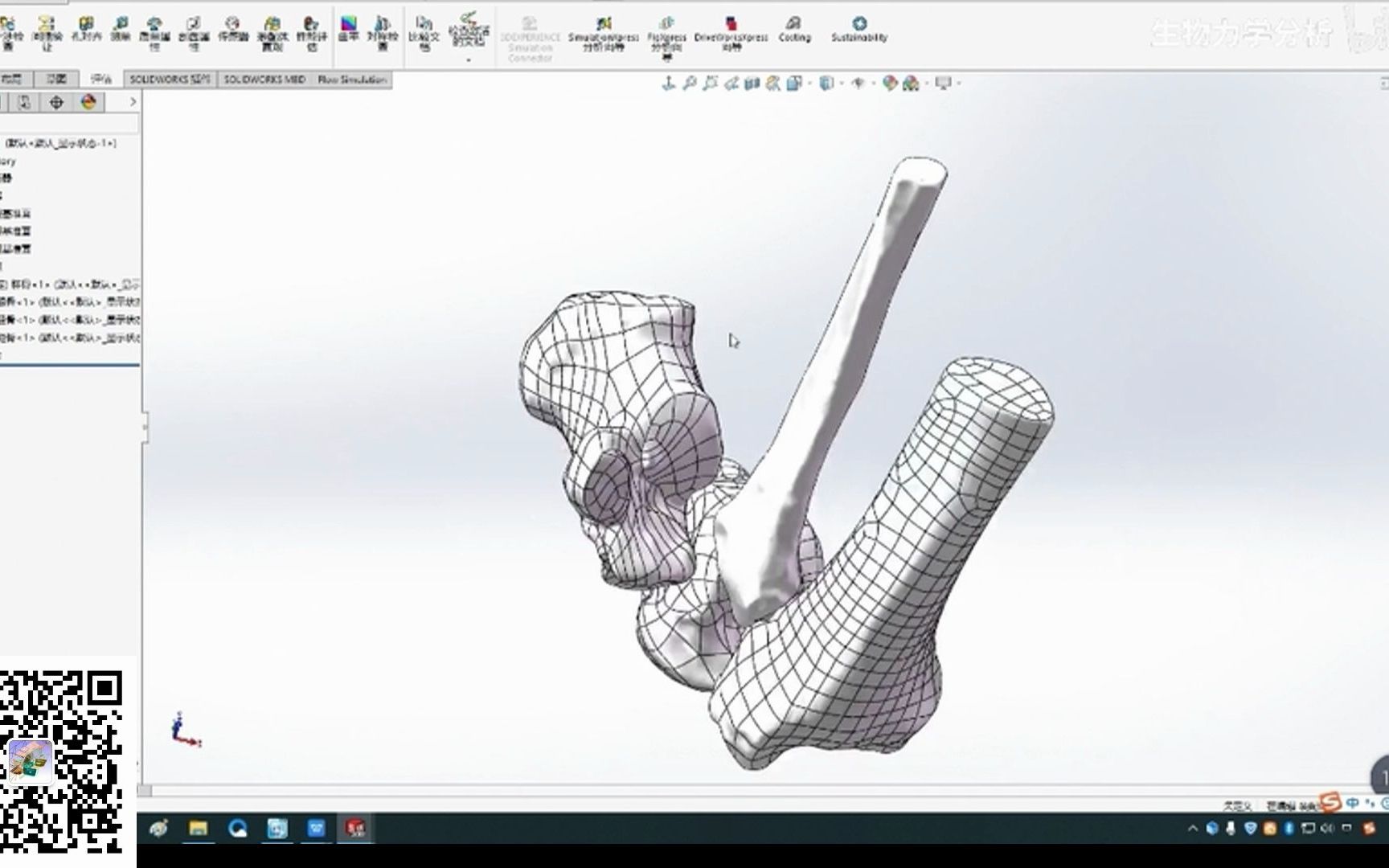1389x868 pixels.
Task: Open the Display Style dropdown arrow
Action: coord(841,84)
